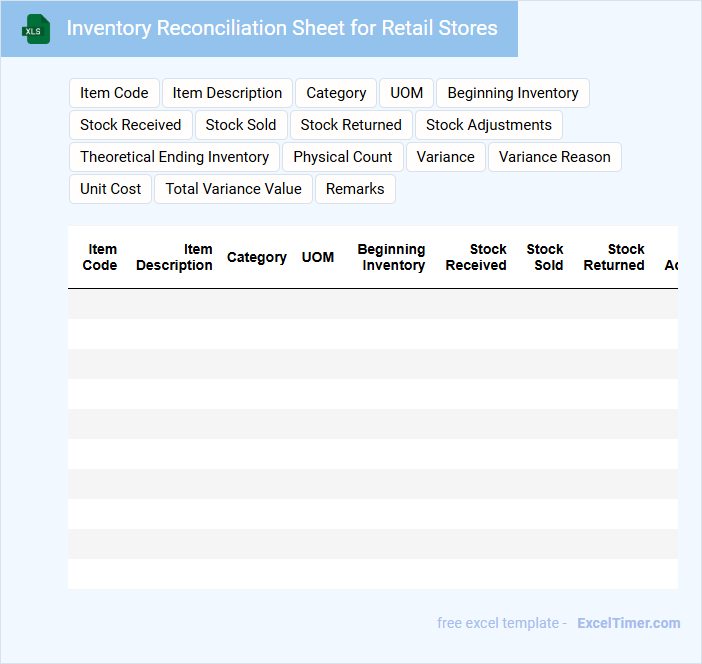
Task: Select the UOM tag
Action: 406,93
